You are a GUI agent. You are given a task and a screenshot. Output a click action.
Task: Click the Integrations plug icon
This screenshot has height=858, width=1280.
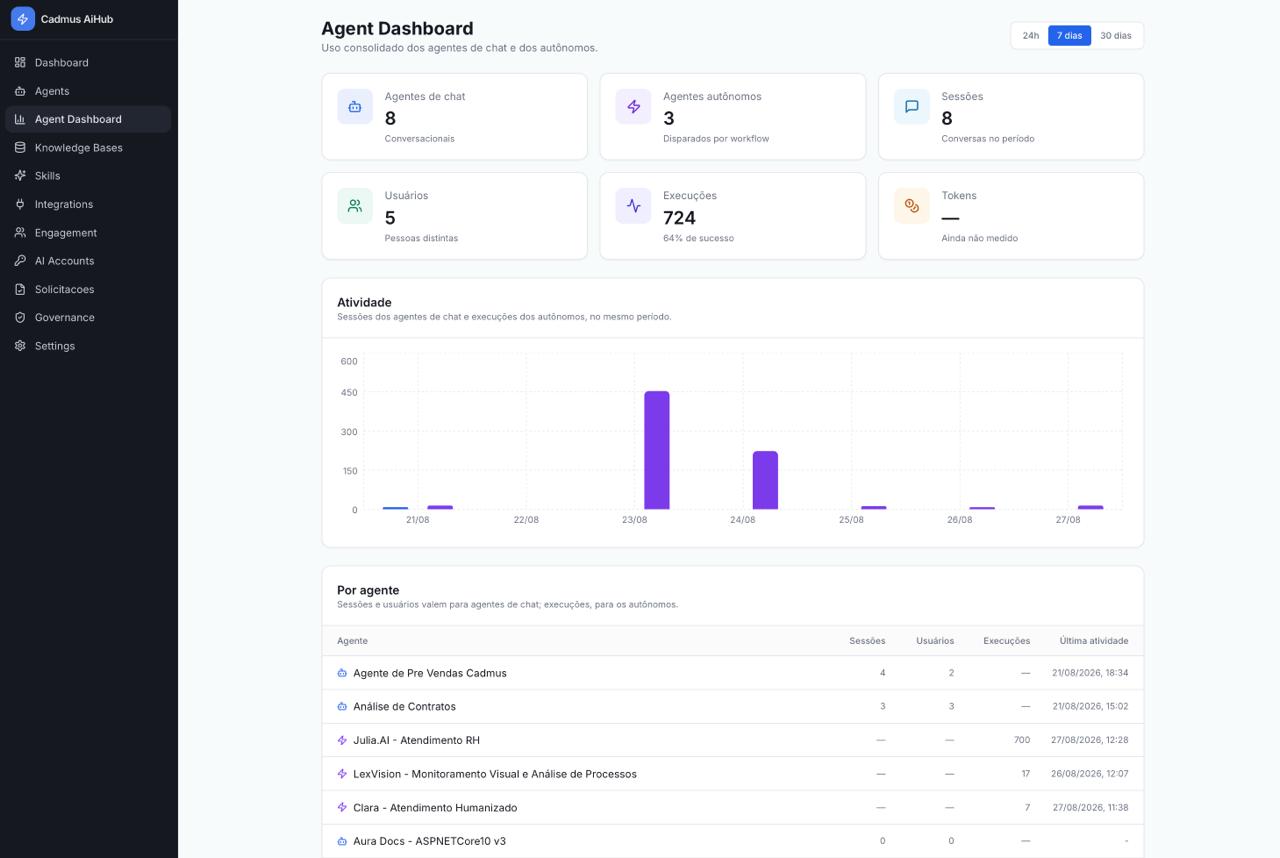pyautogui.click(x=20, y=204)
